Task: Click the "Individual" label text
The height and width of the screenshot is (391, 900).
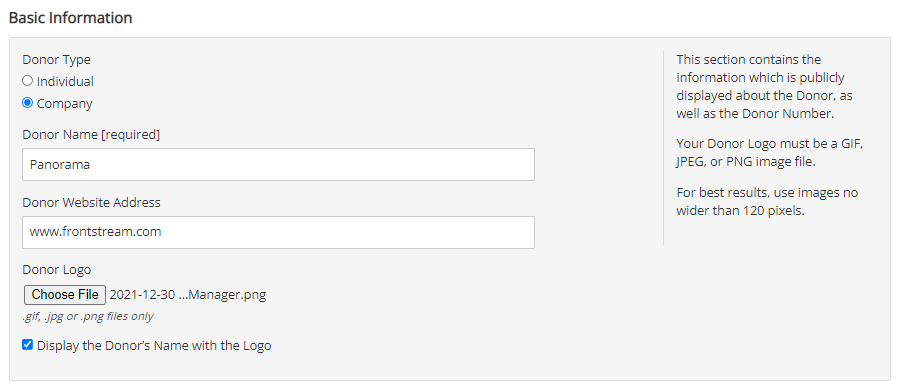Action: [x=65, y=82]
